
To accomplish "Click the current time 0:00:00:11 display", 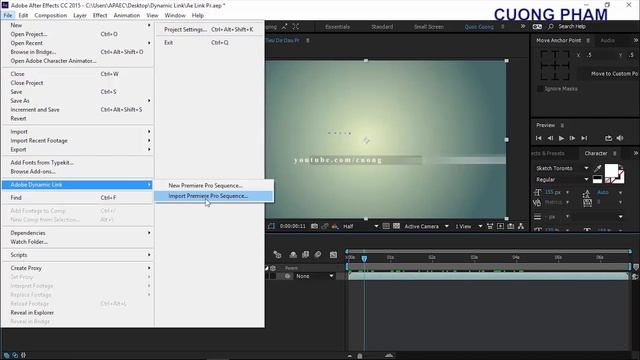I will coord(293,226).
